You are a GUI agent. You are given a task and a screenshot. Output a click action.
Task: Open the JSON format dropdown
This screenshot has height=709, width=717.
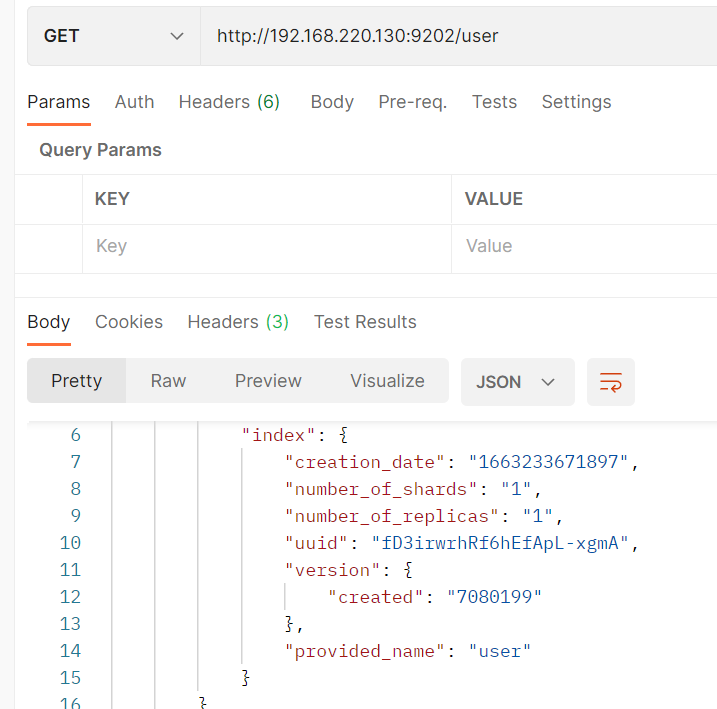pyautogui.click(x=517, y=382)
